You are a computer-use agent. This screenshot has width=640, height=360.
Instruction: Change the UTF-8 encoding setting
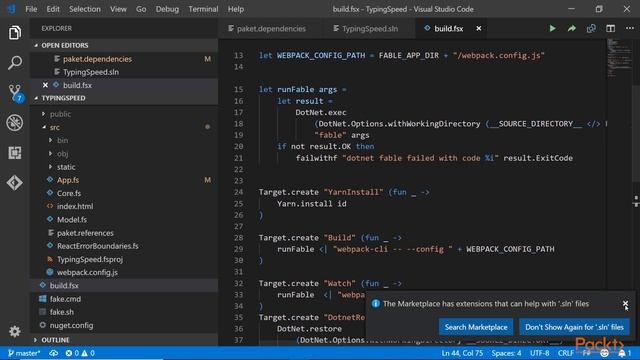coord(540,353)
